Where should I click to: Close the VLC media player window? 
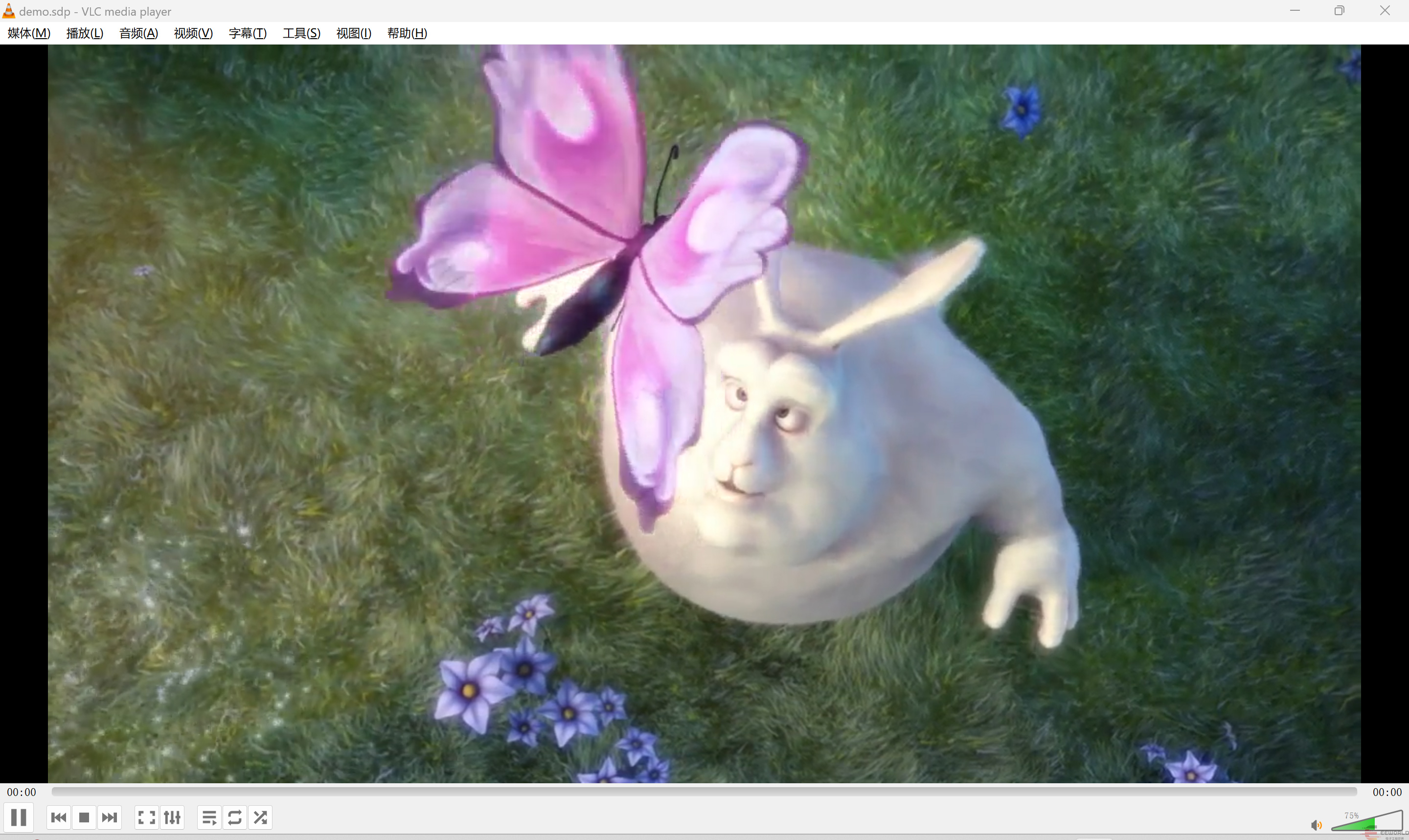(x=1385, y=11)
